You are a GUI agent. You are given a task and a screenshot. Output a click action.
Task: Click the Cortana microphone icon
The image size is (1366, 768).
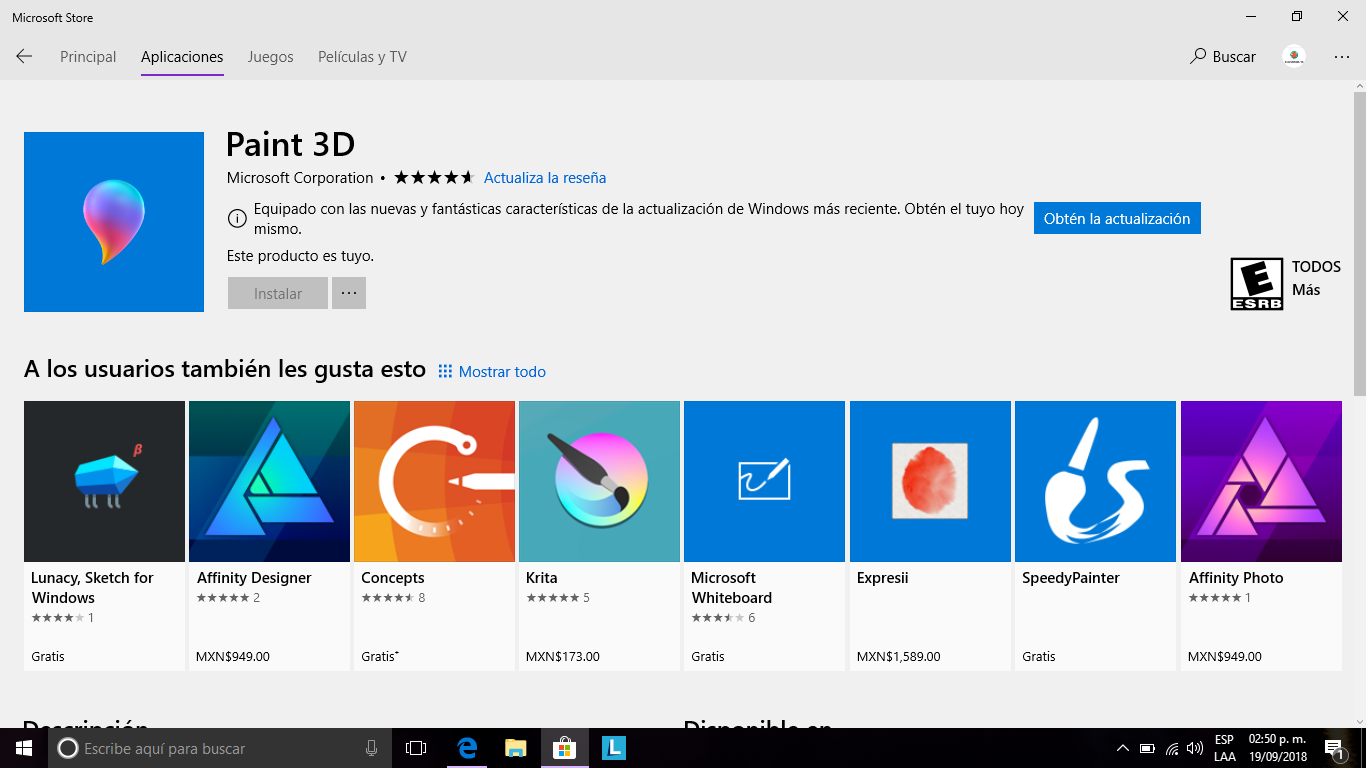click(371, 748)
